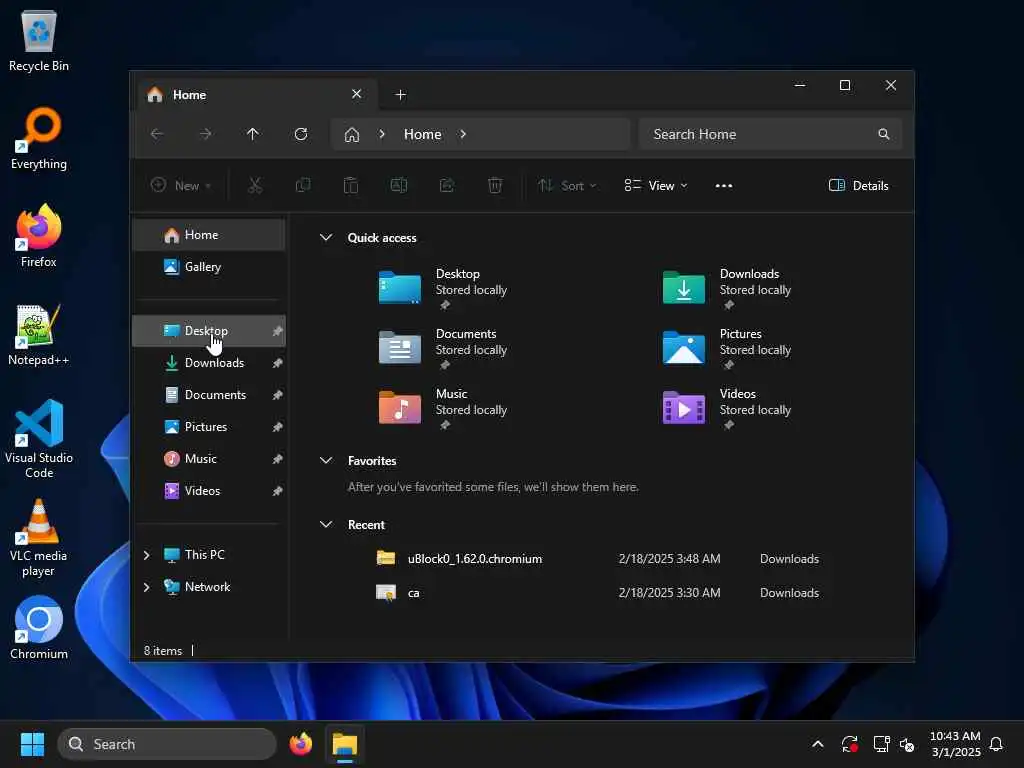Show hidden system tray icons
1024x768 pixels.
click(818, 744)
